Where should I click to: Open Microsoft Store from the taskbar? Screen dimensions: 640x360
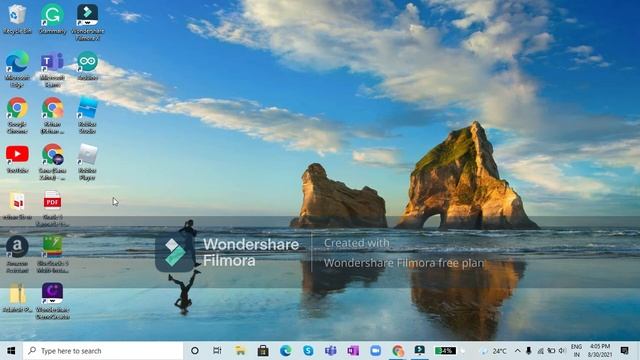pyautogui.click(x=263, y=351)
